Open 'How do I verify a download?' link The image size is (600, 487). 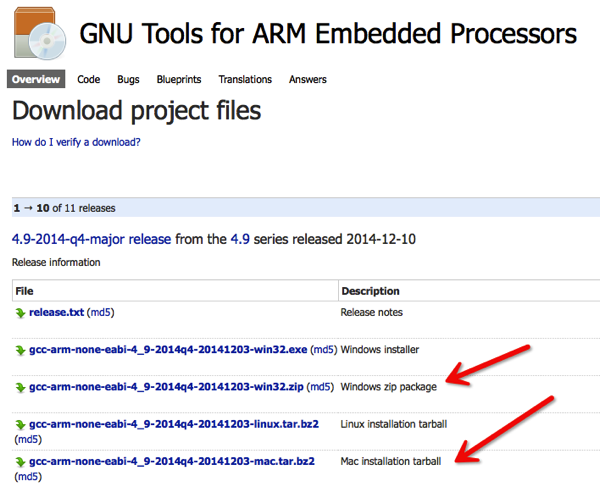76,142
